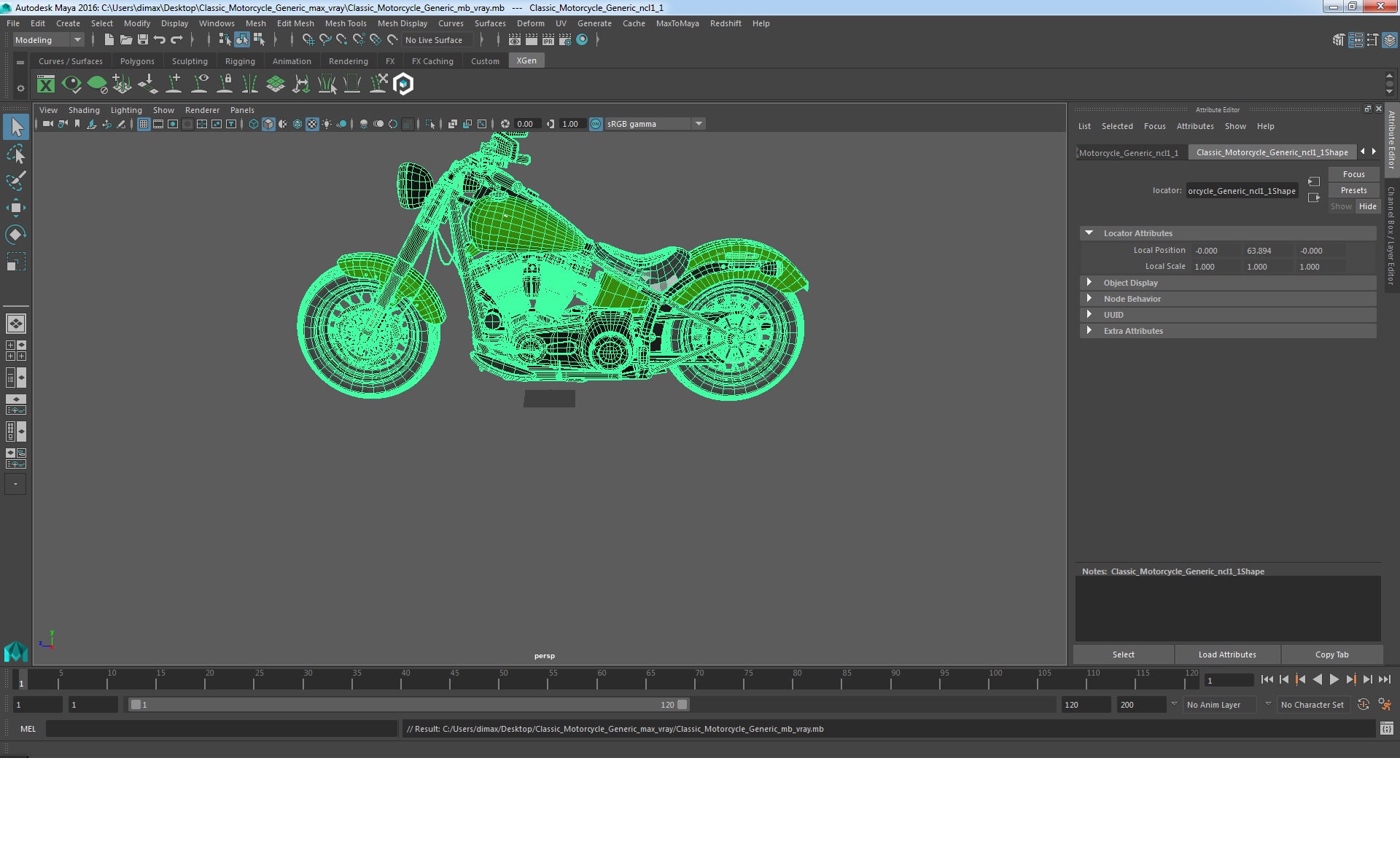
Task: Open the Redshift menu
Action: (726, 23)
